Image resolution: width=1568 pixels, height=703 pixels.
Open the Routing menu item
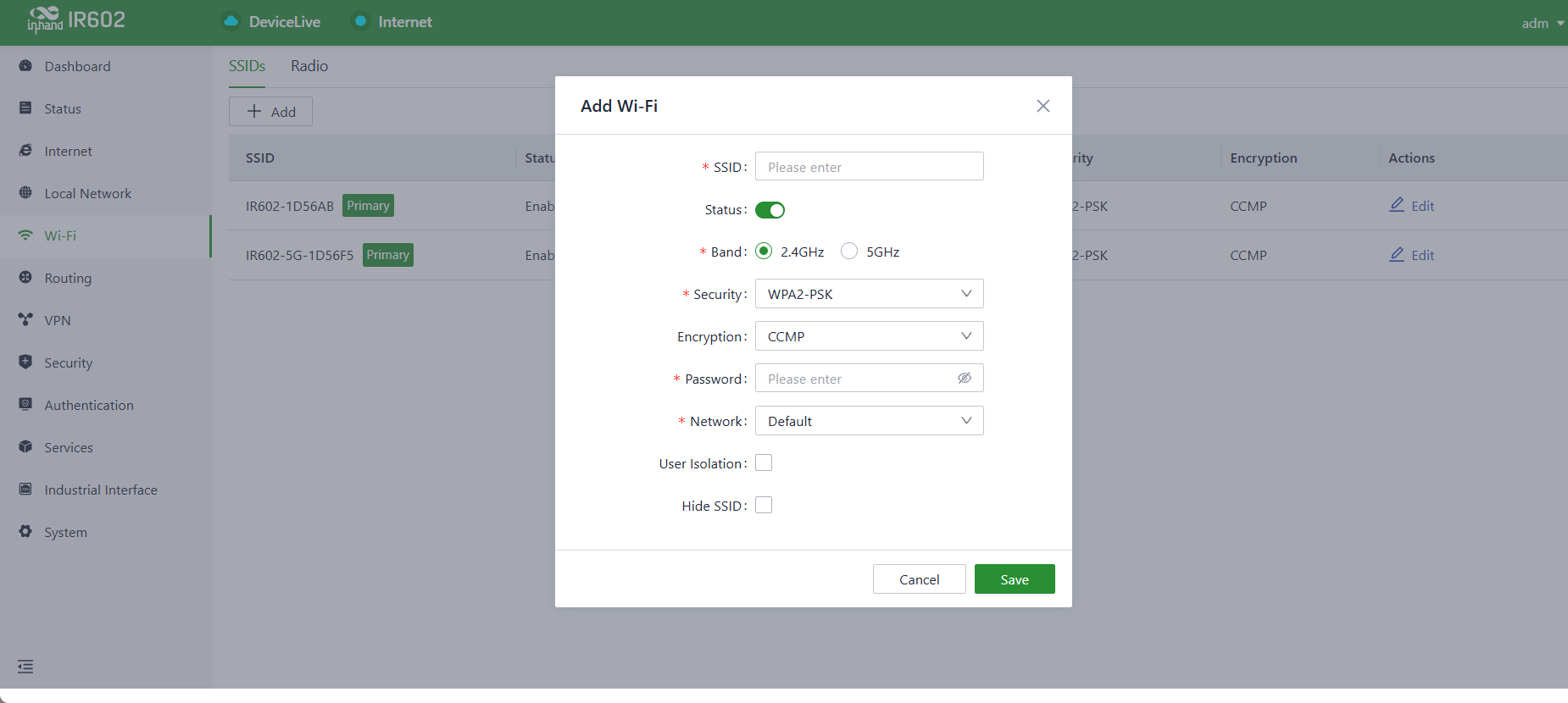(x=105, y=278)
